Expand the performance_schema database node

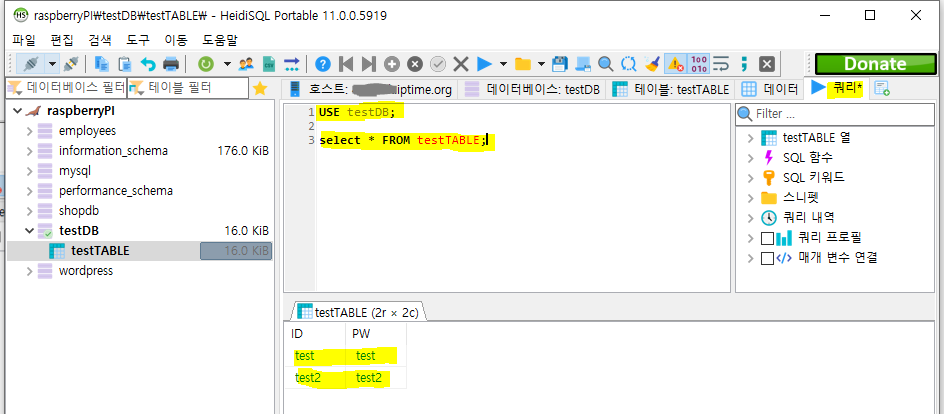(29, 191)
